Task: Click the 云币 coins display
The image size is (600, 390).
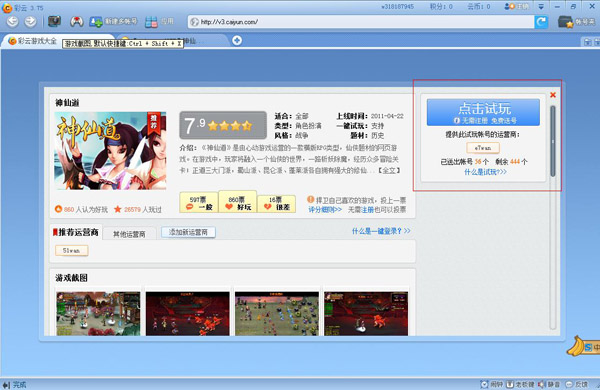Action: pos(479,7)
